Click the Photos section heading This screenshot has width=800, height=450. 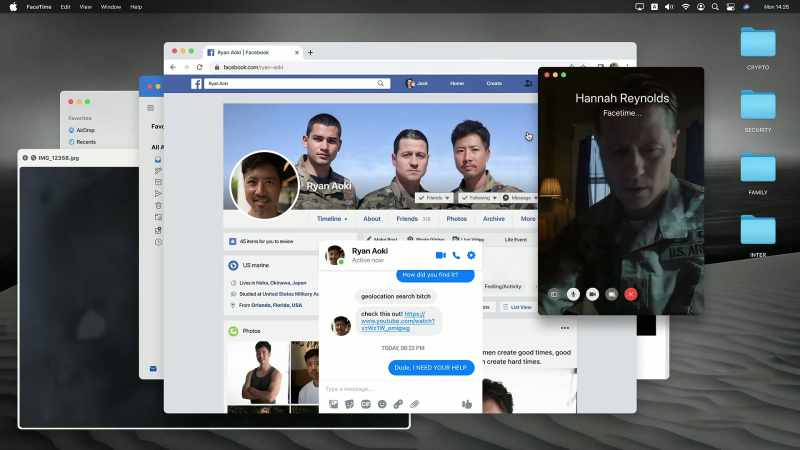click(x=251, y=331)
